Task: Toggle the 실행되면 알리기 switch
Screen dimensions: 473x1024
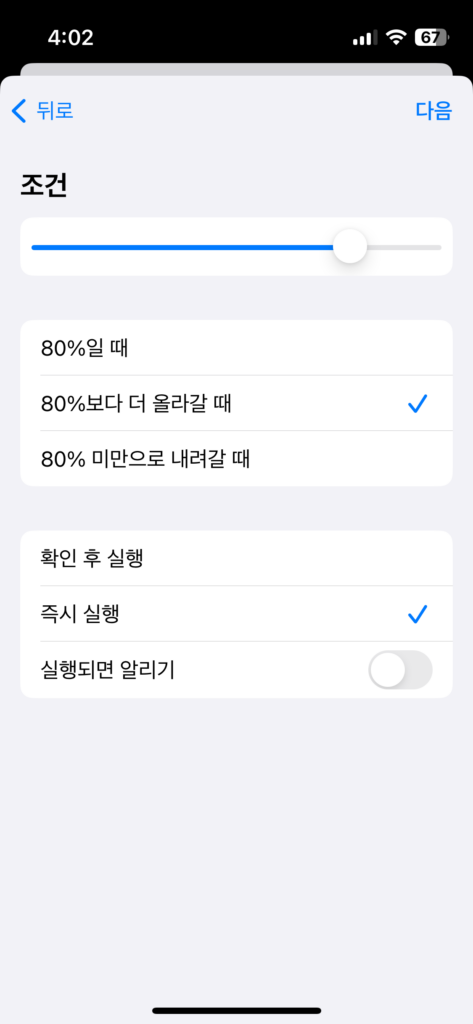Action: point(400,669)
